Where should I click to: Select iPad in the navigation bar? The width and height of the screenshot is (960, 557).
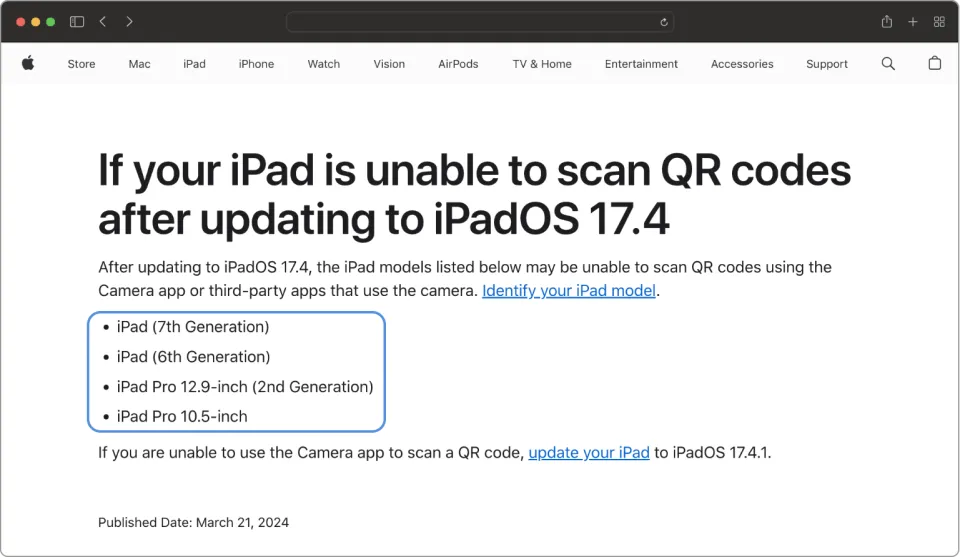coord(194,64)
